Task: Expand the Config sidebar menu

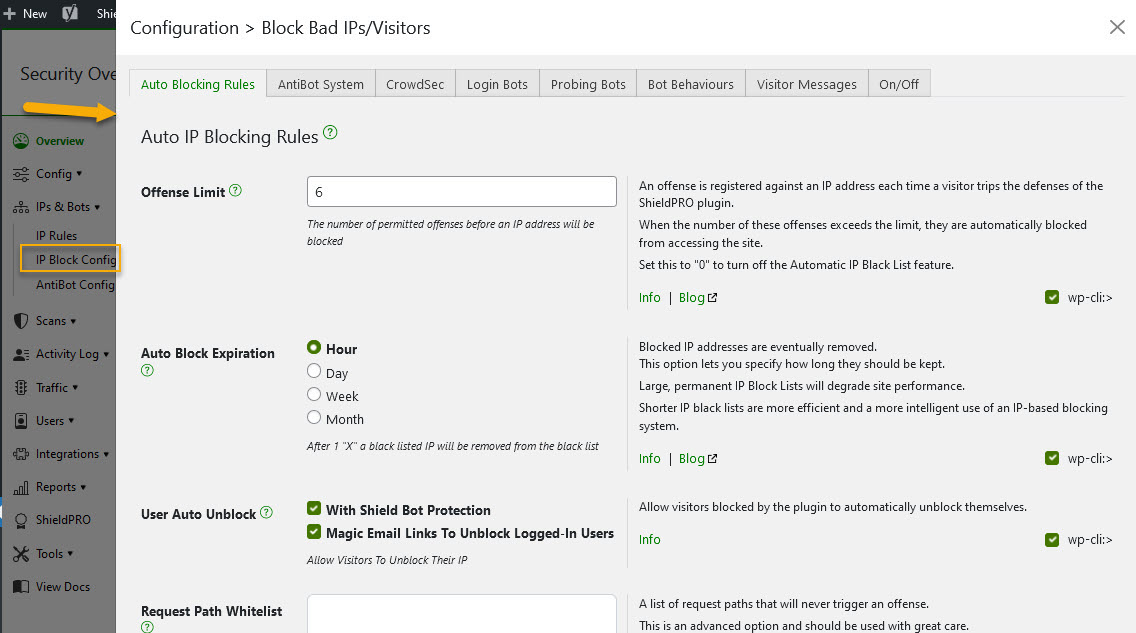Action: [x=59, y=174]
